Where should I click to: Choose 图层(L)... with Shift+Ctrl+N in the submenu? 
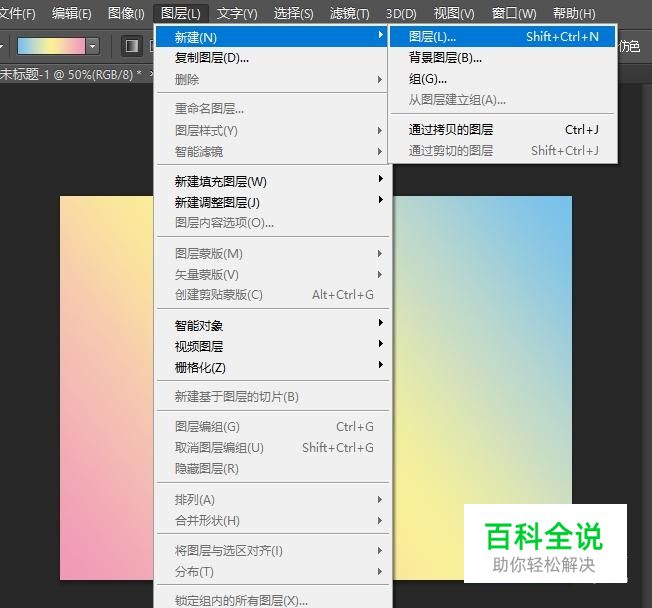click(502, 37)
